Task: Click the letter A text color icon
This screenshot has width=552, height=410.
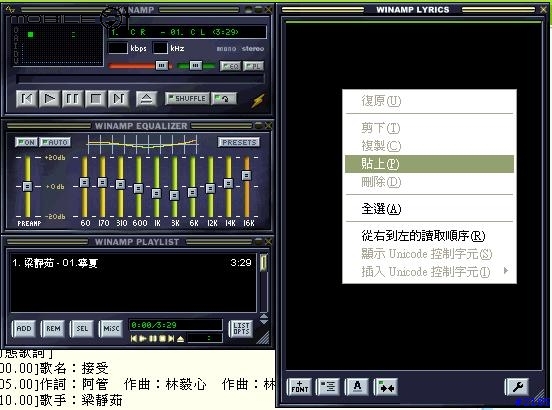Action: point(357,387)
